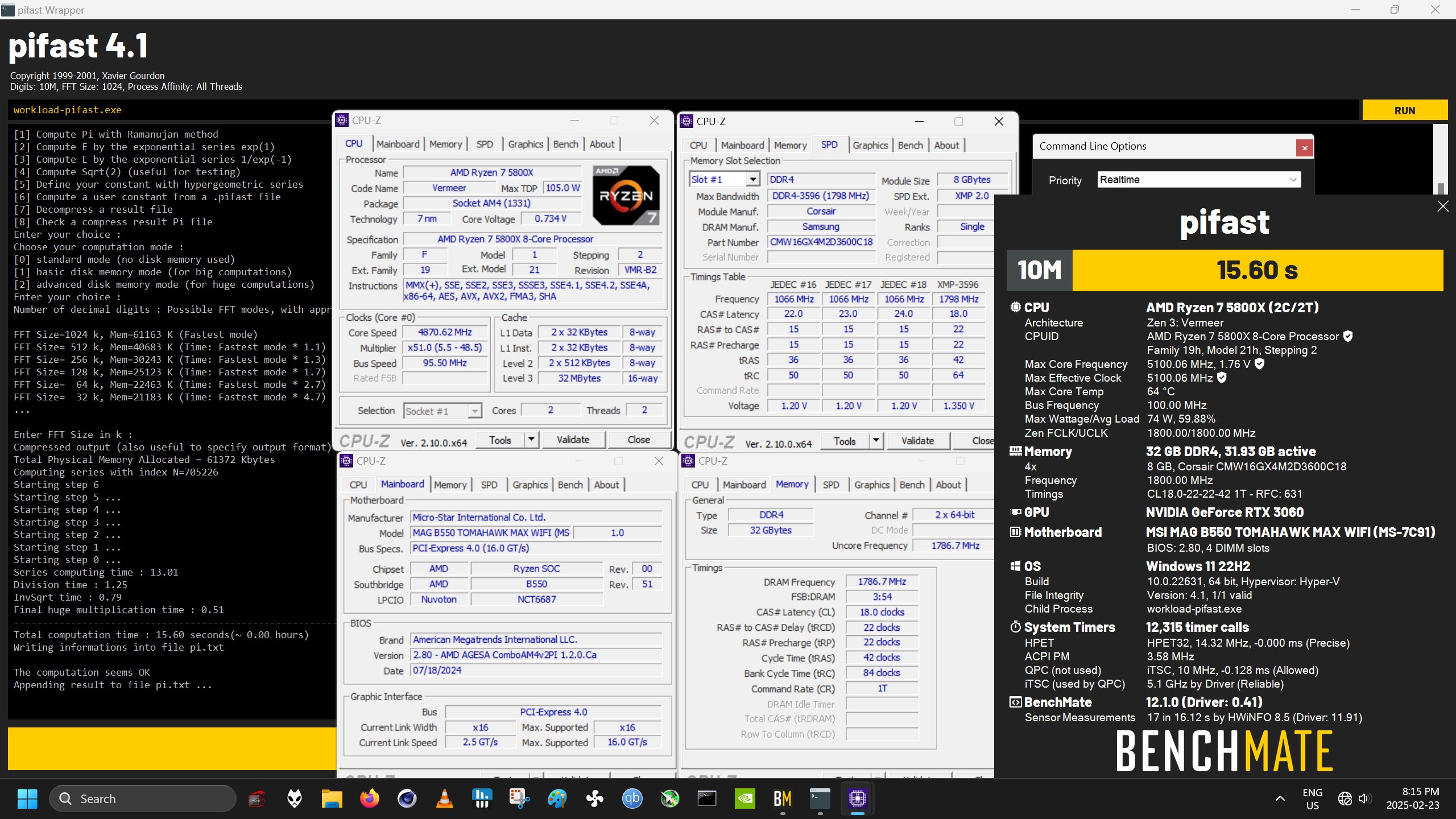This screenshot has height=819, width=1456.
Task: Click Tools button in the SPD CPU-Z window
Action: (845, 441)
